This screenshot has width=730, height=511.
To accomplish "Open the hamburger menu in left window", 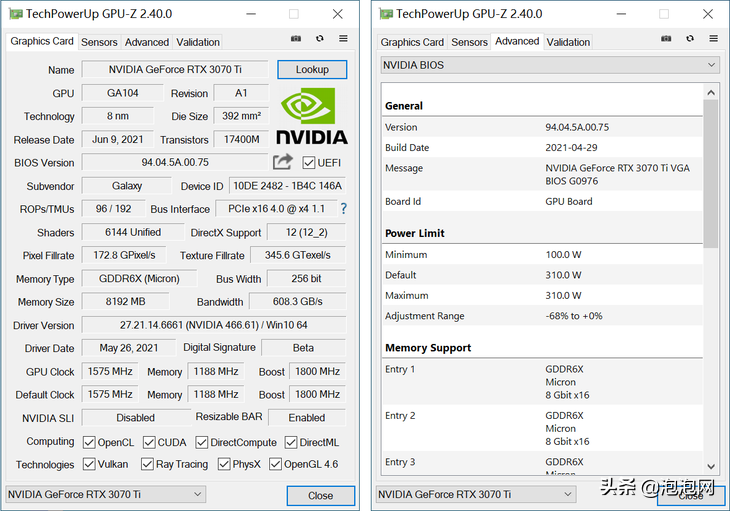I will tap(343, 39).
